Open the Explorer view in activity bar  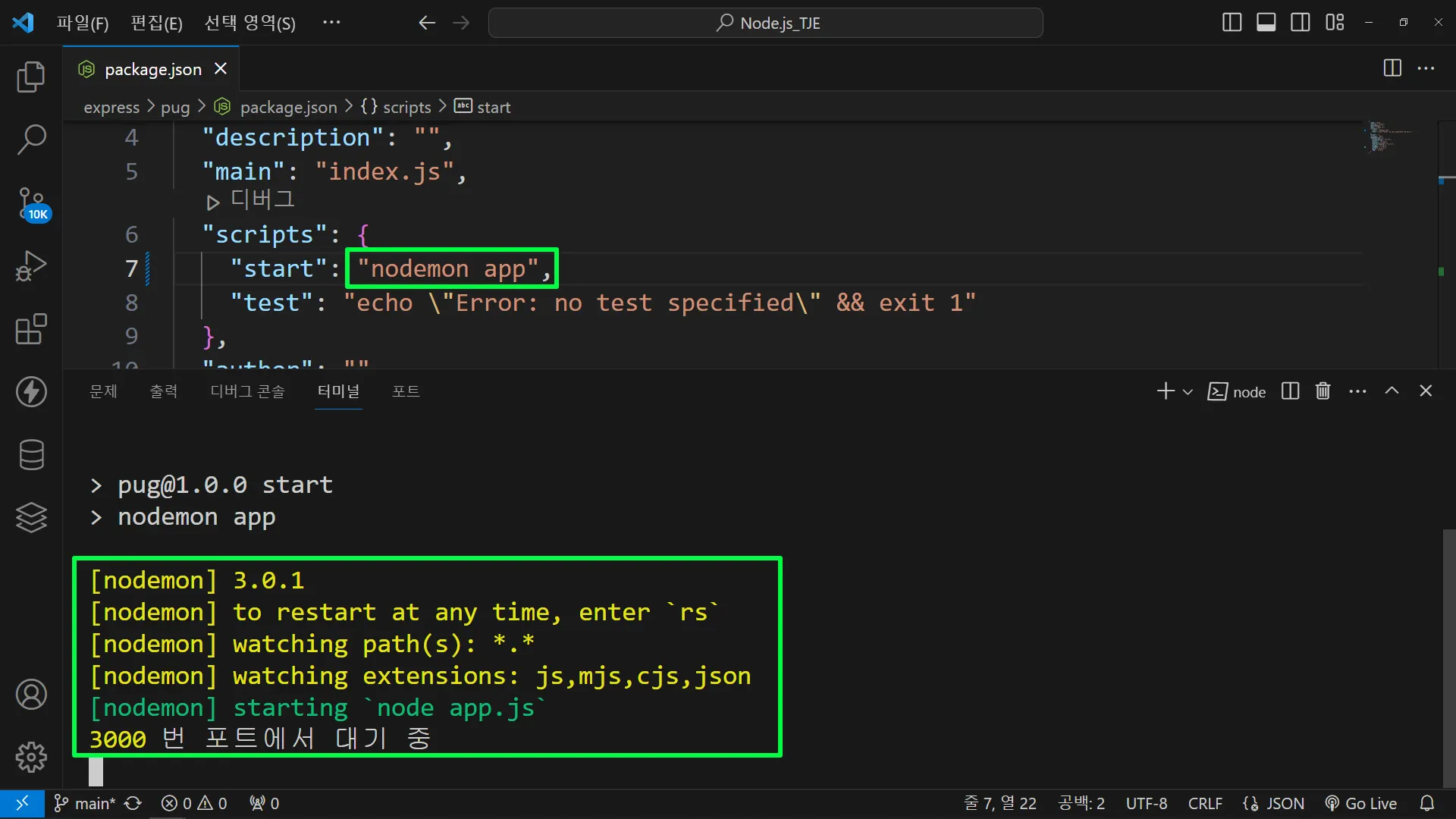[31, 77]
